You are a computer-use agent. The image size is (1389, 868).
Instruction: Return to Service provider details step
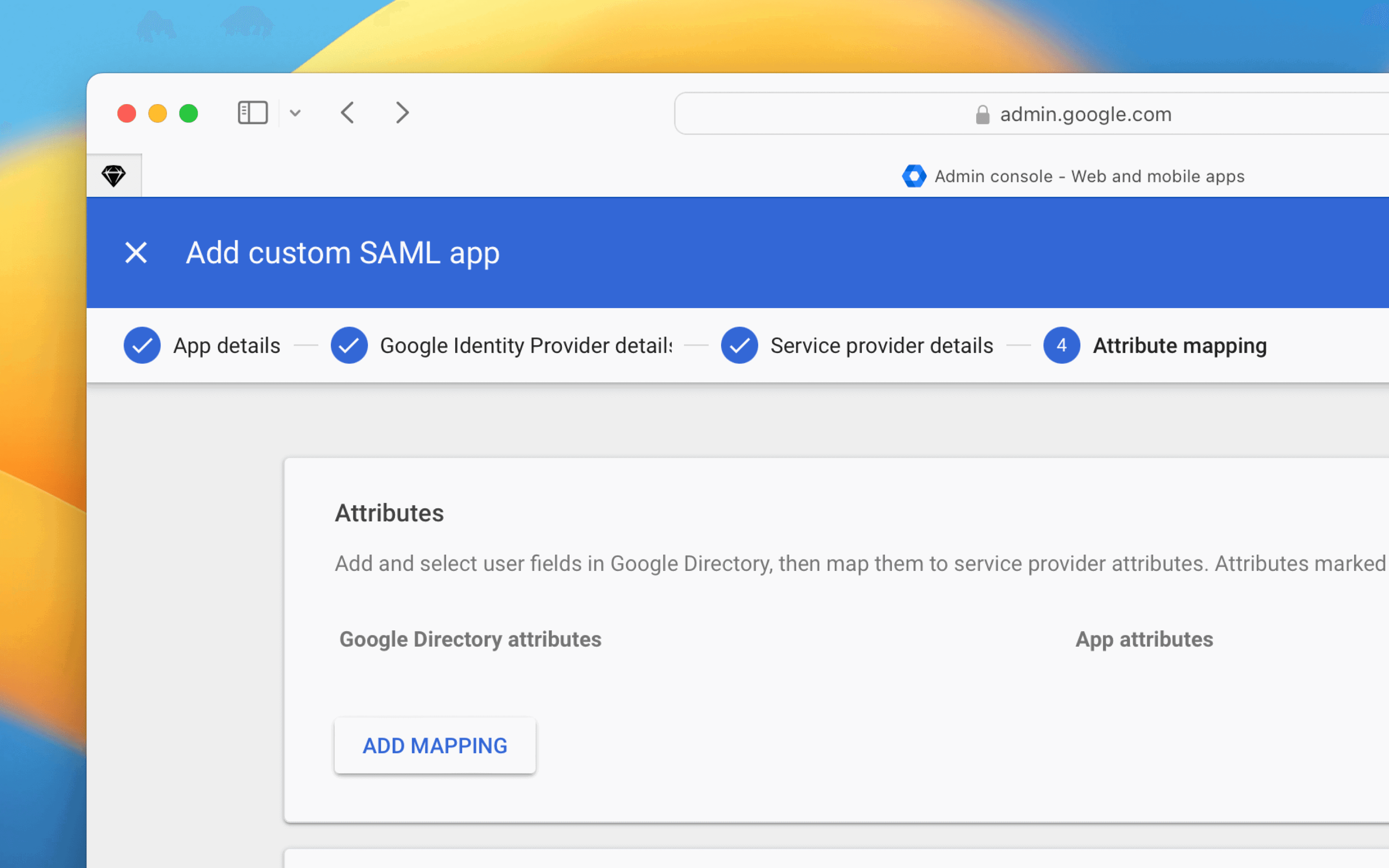click(x=881, y=346)
